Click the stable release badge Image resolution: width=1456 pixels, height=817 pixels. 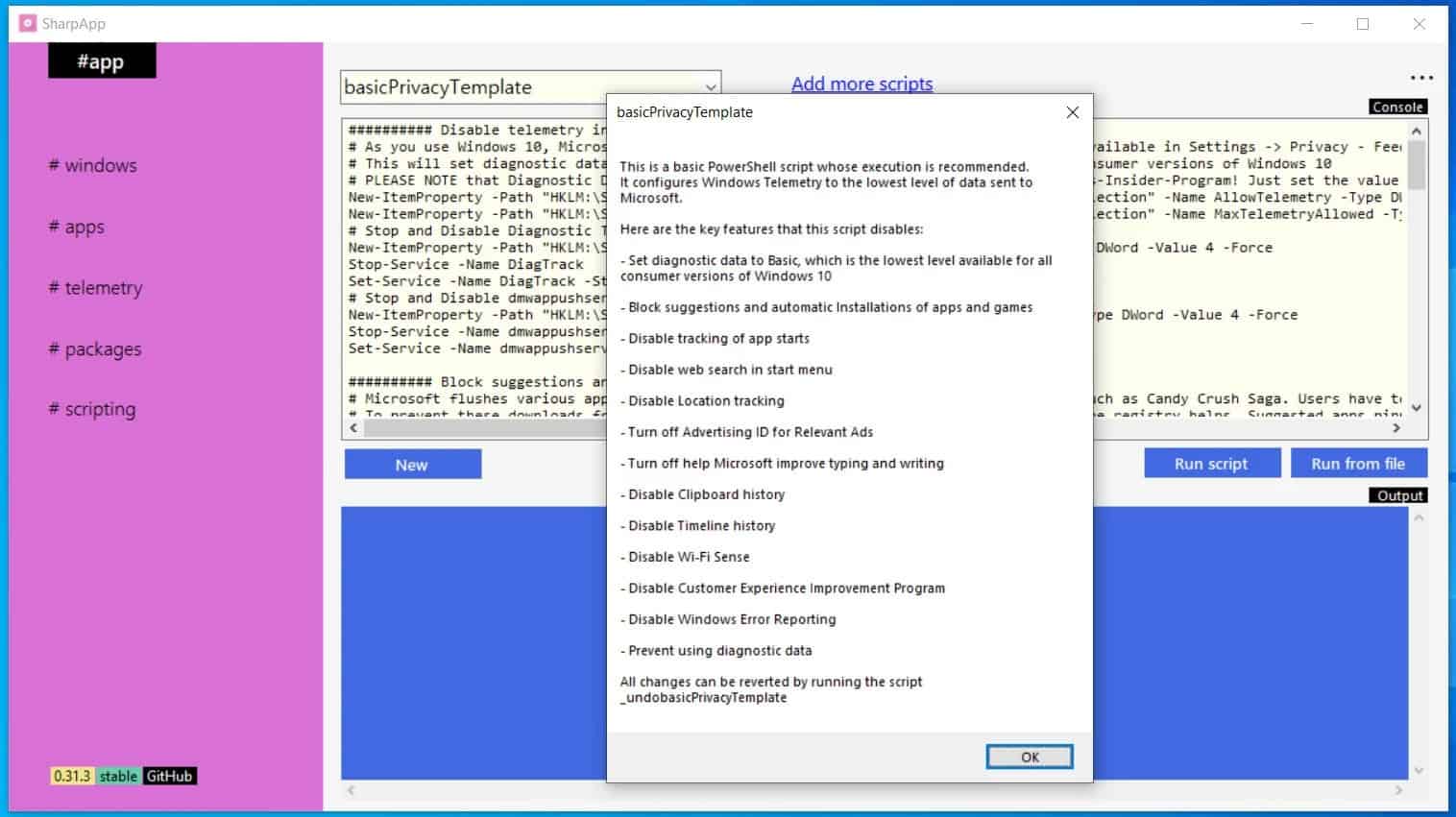coord(118,776)
